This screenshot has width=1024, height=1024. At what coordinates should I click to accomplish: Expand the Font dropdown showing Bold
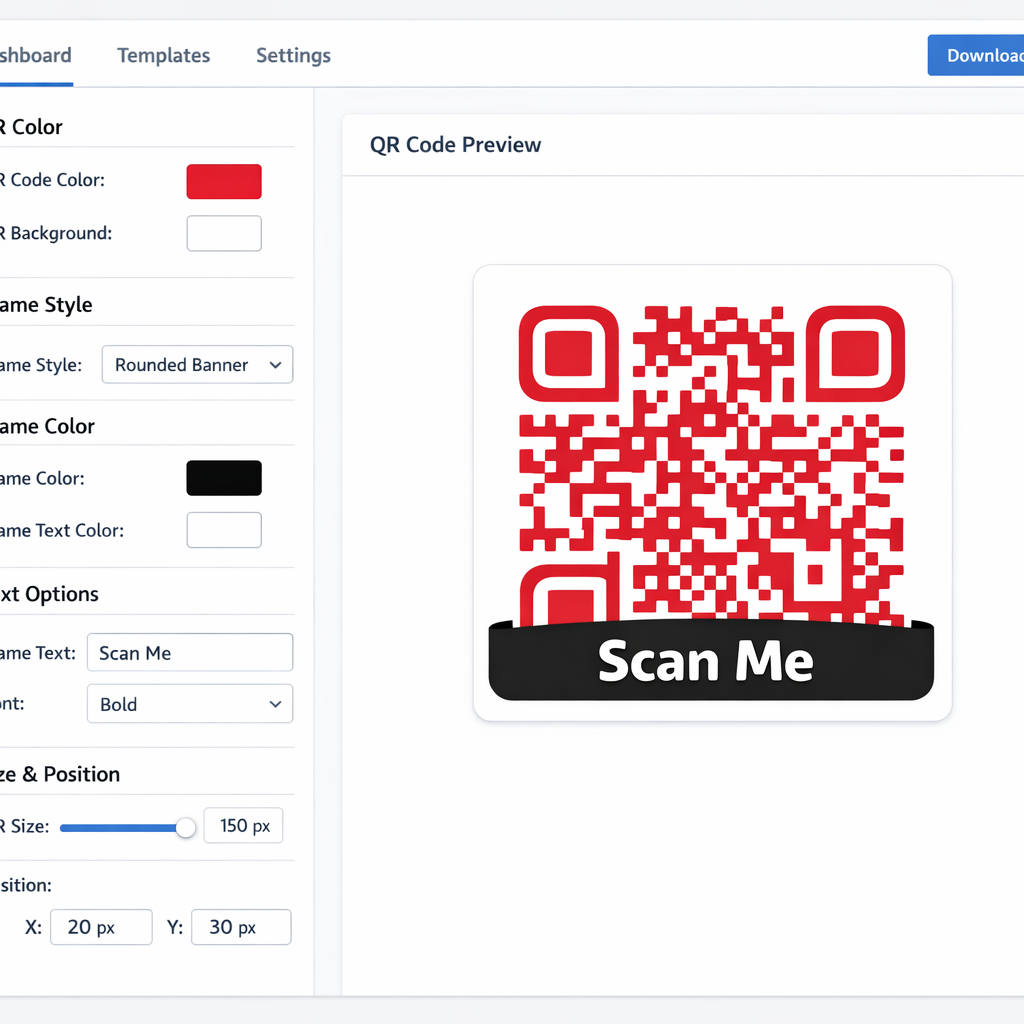coord(189,704)
